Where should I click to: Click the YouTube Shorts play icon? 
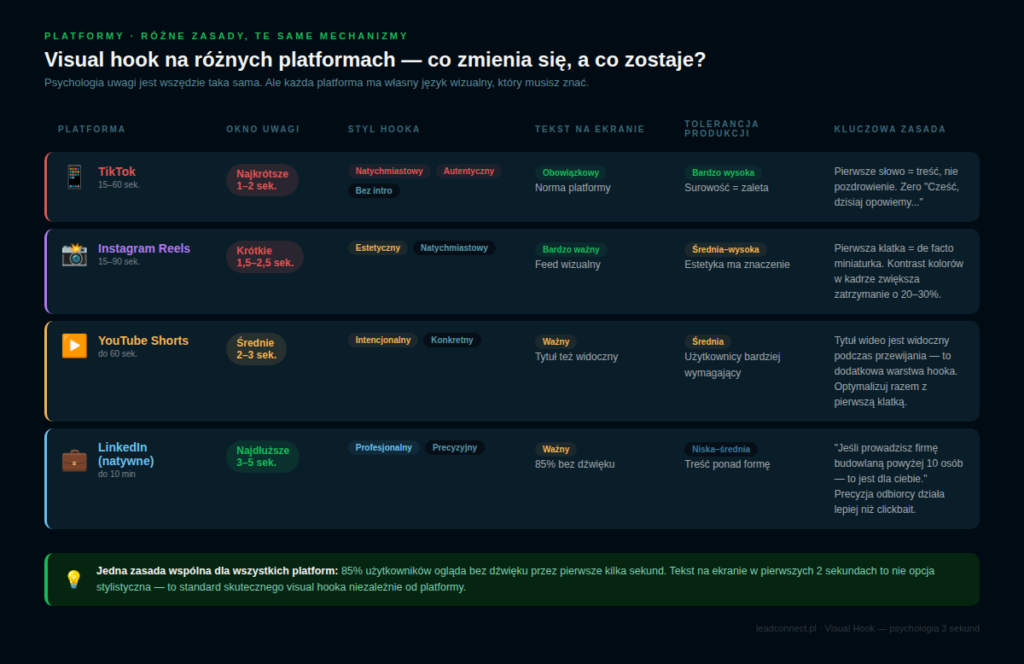pos(74,346)
